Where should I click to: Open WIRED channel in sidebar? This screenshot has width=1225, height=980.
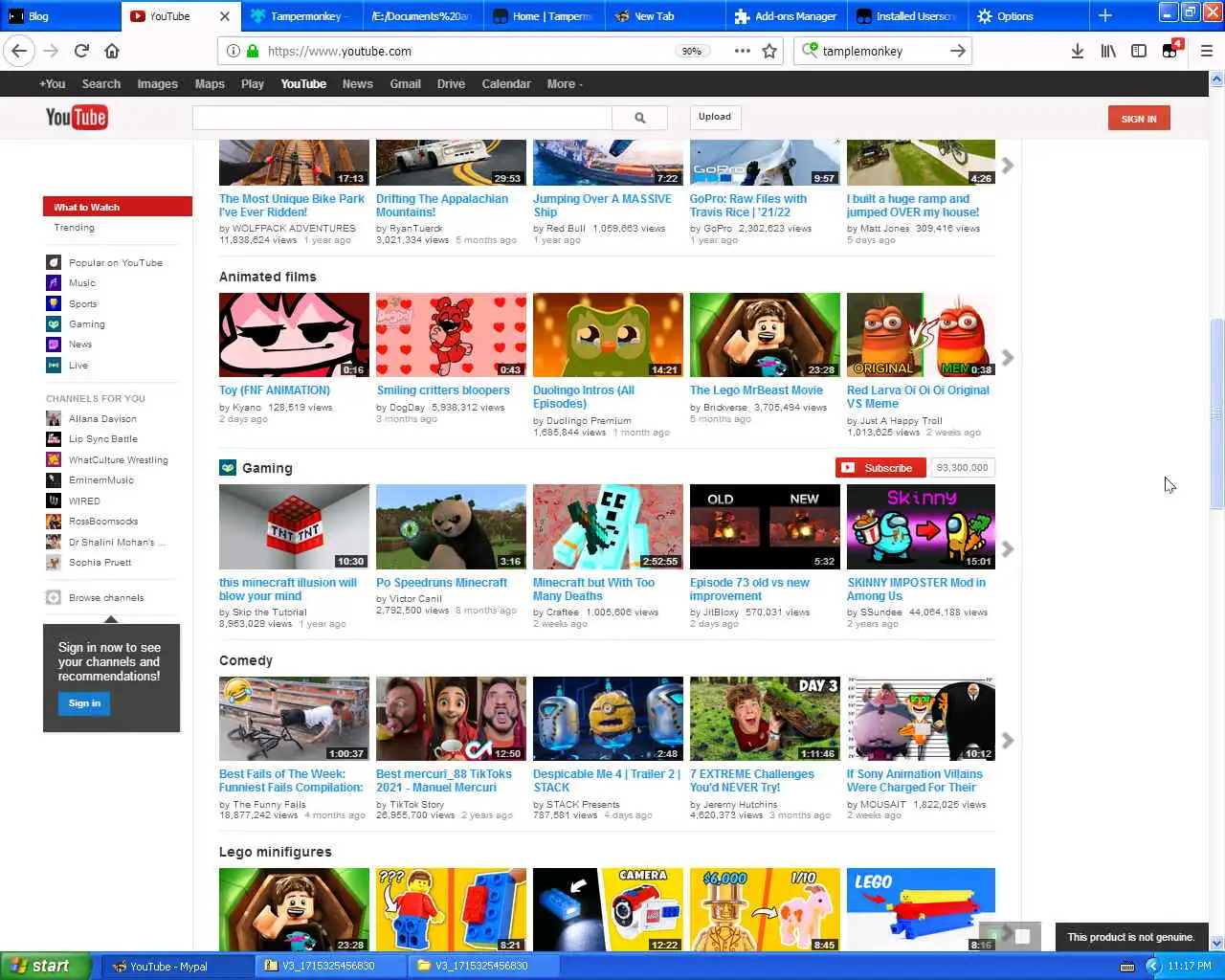click(74, 501)
